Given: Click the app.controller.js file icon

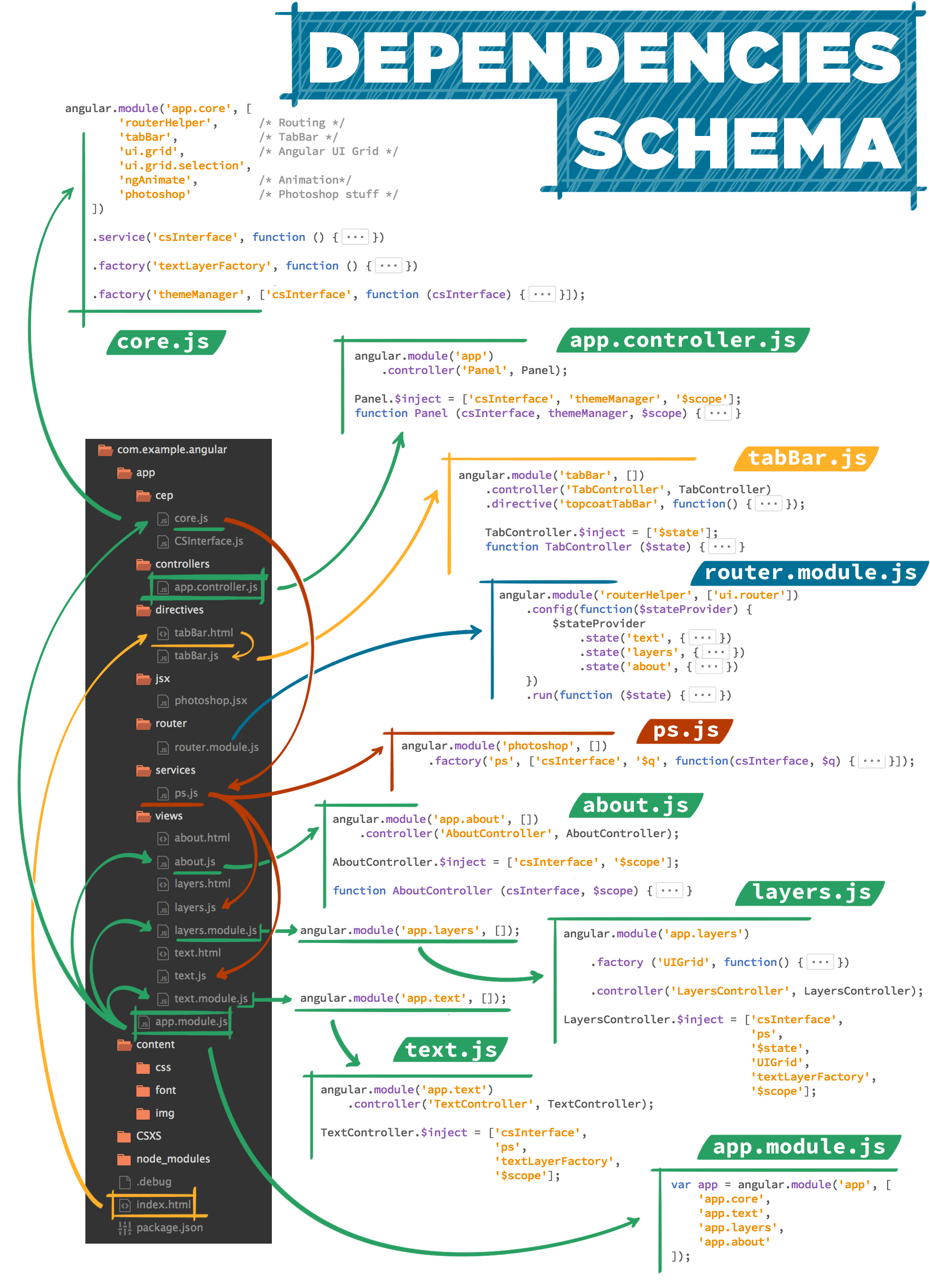Looking at the screenshot, I should click(x=163, y=588).
